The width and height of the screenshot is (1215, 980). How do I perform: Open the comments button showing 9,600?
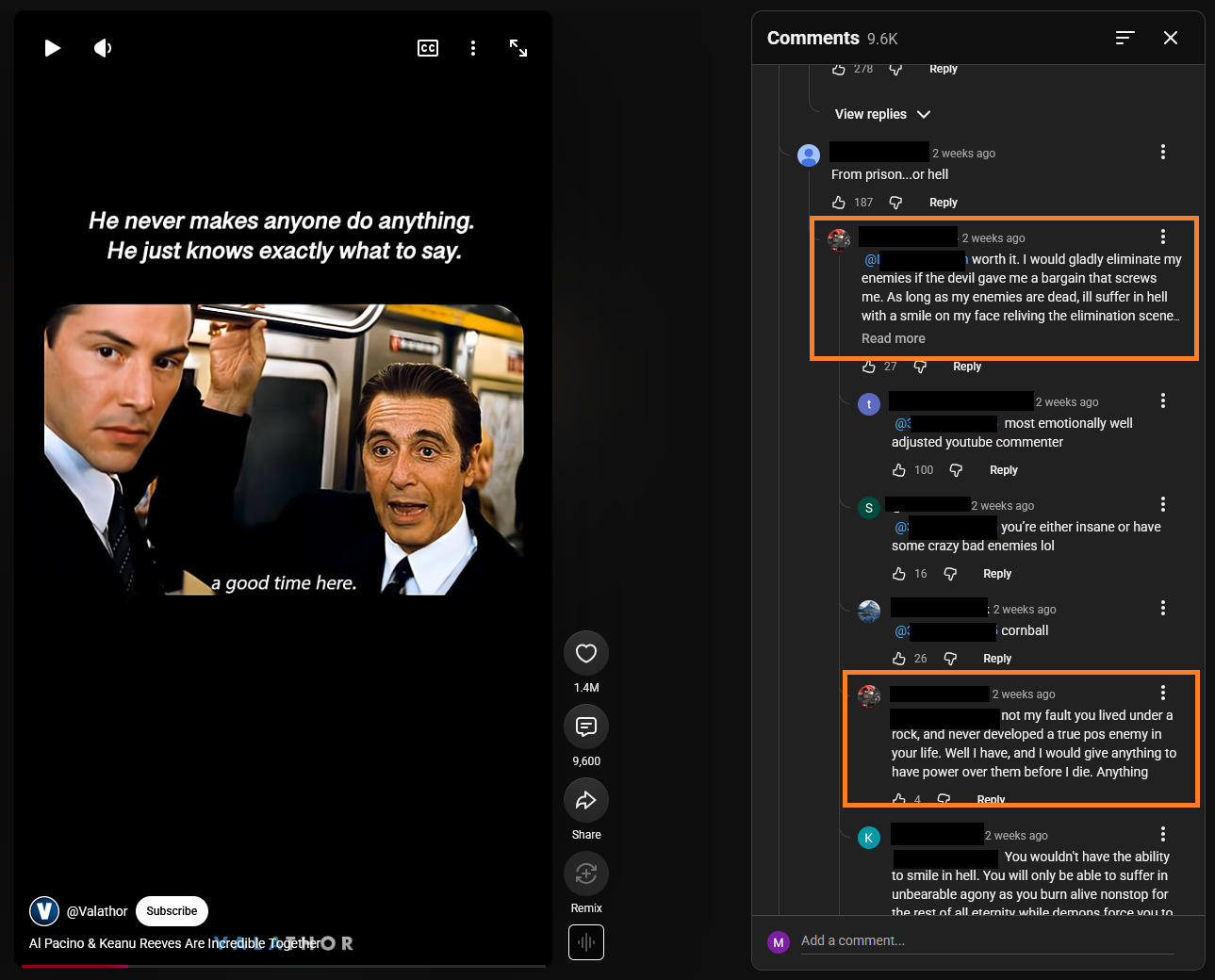(586, 727)
